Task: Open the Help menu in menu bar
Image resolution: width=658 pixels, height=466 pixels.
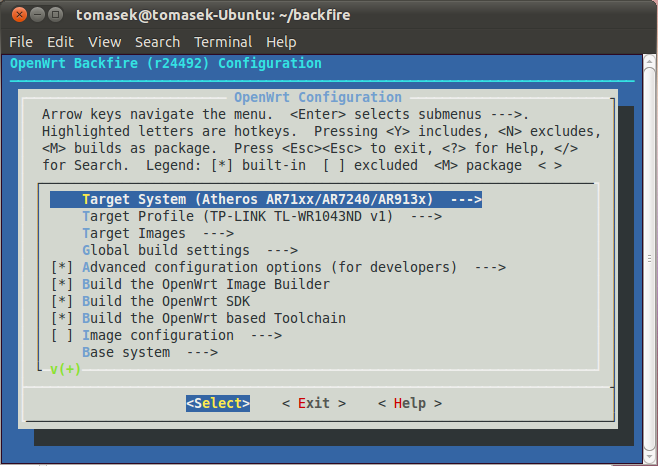Action: (281, 42)
